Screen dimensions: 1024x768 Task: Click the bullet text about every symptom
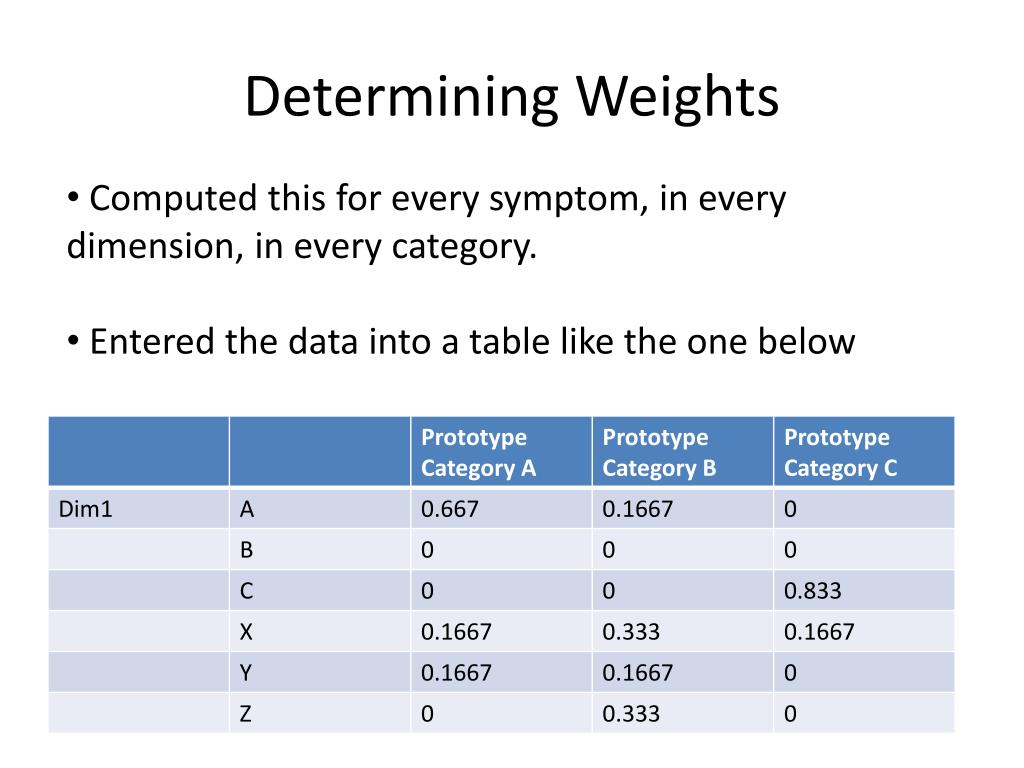pos(427,222)
